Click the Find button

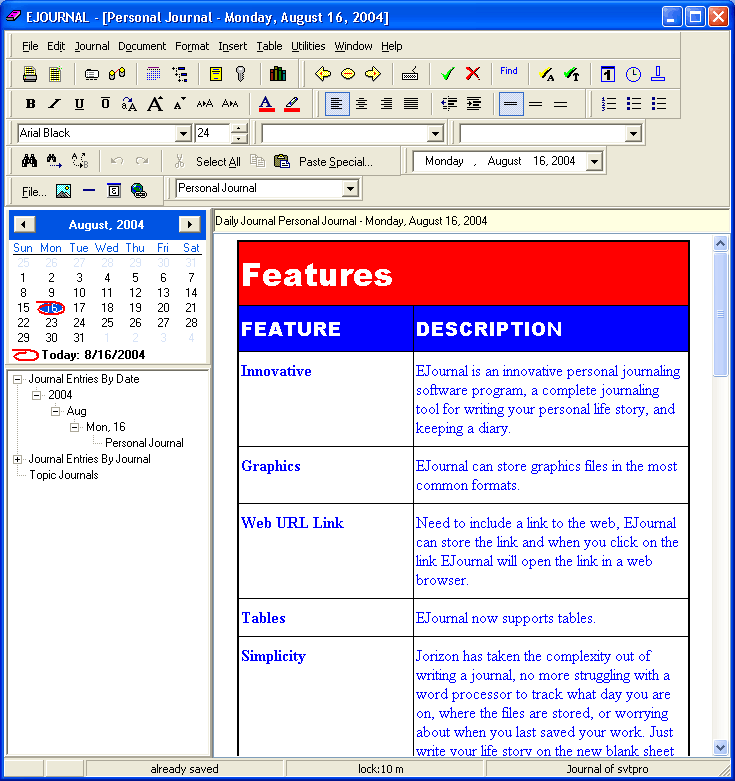pyautogui.click(x=509, y=72)
